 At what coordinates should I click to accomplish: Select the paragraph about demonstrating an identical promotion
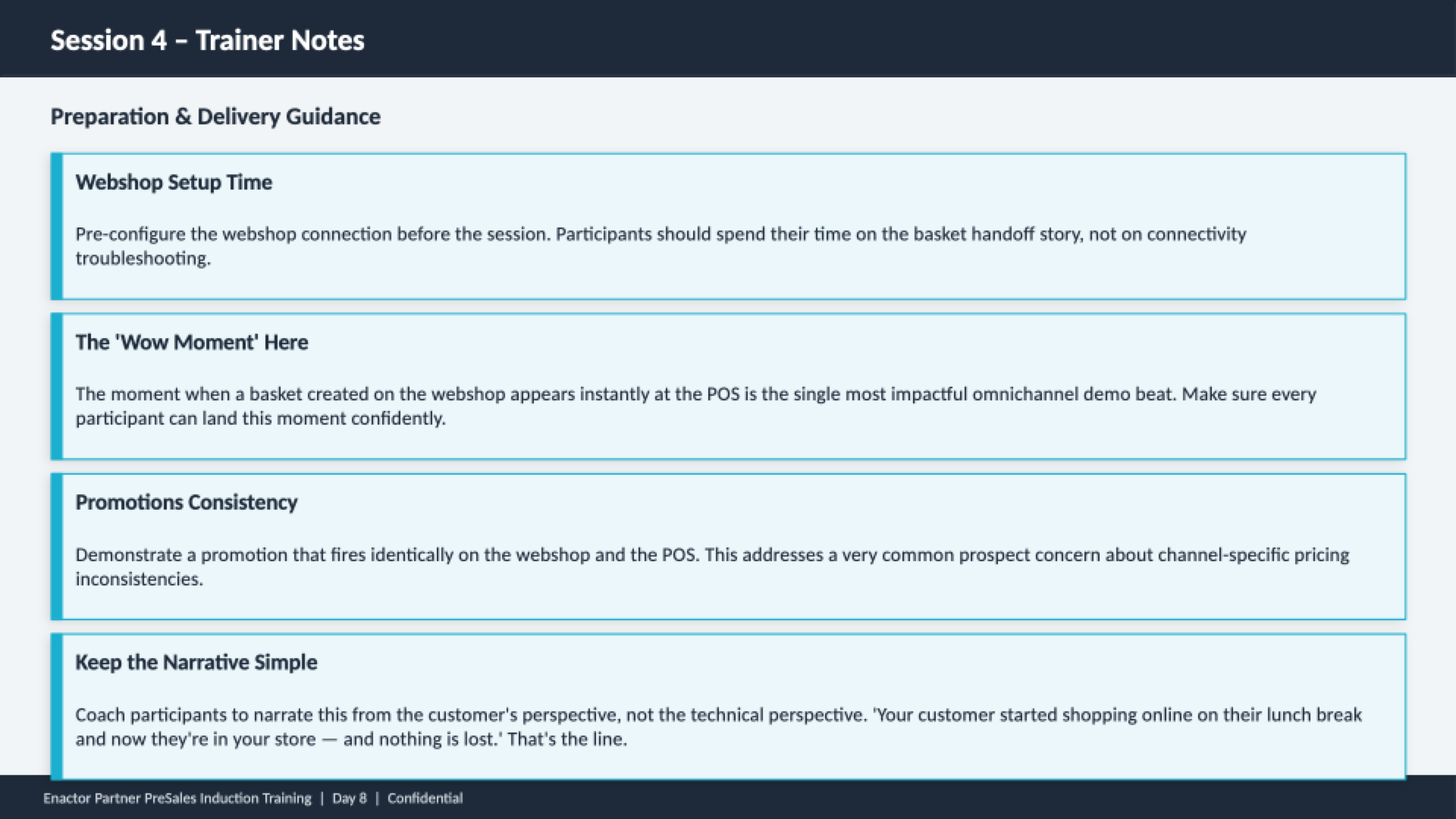coord(711,566)
